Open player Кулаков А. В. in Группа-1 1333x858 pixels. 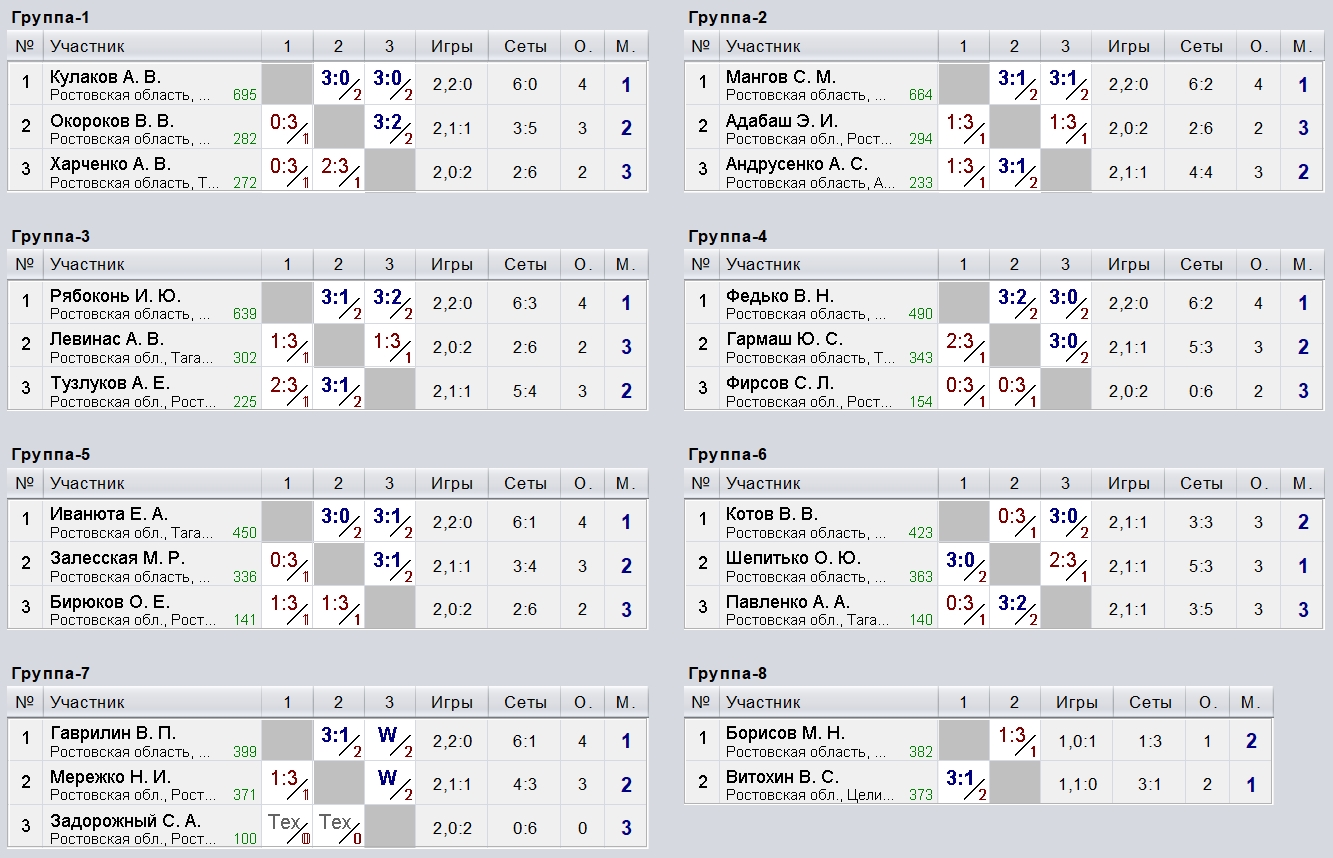pyautogui.click(x=105, y=77)
